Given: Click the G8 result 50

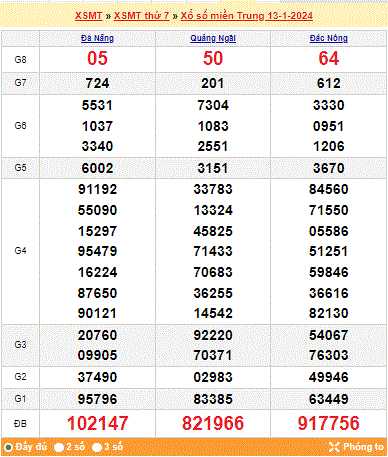Looking at the screenshot, I should click(213, 58).
